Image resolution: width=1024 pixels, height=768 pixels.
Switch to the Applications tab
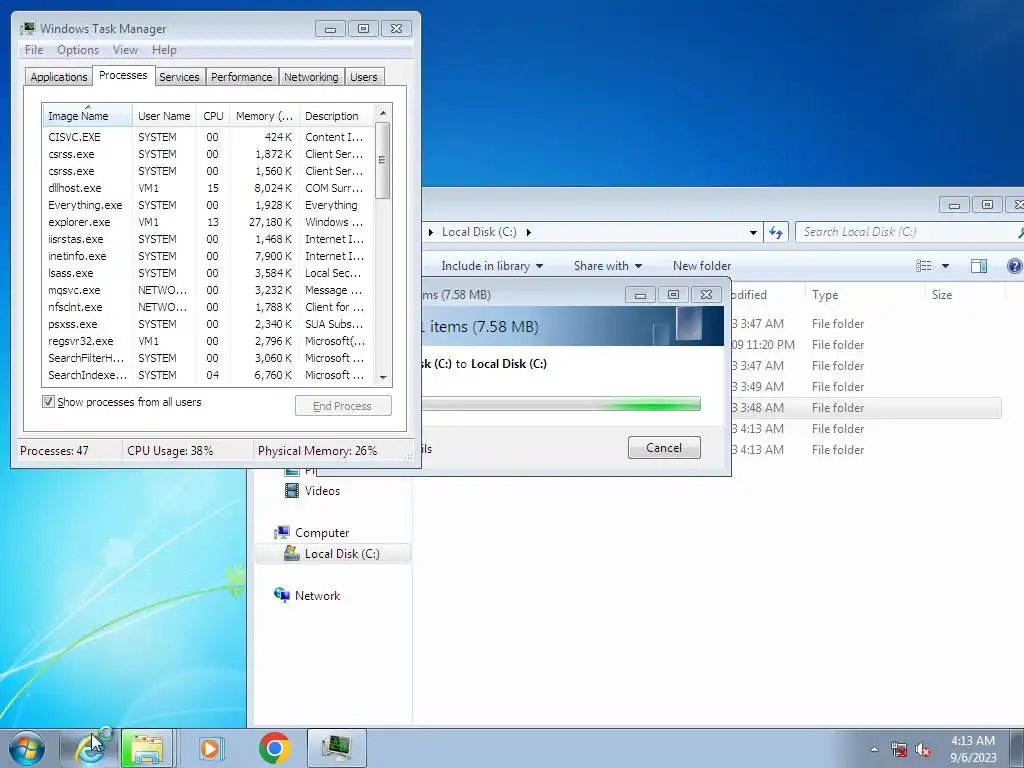click(59, 77)
